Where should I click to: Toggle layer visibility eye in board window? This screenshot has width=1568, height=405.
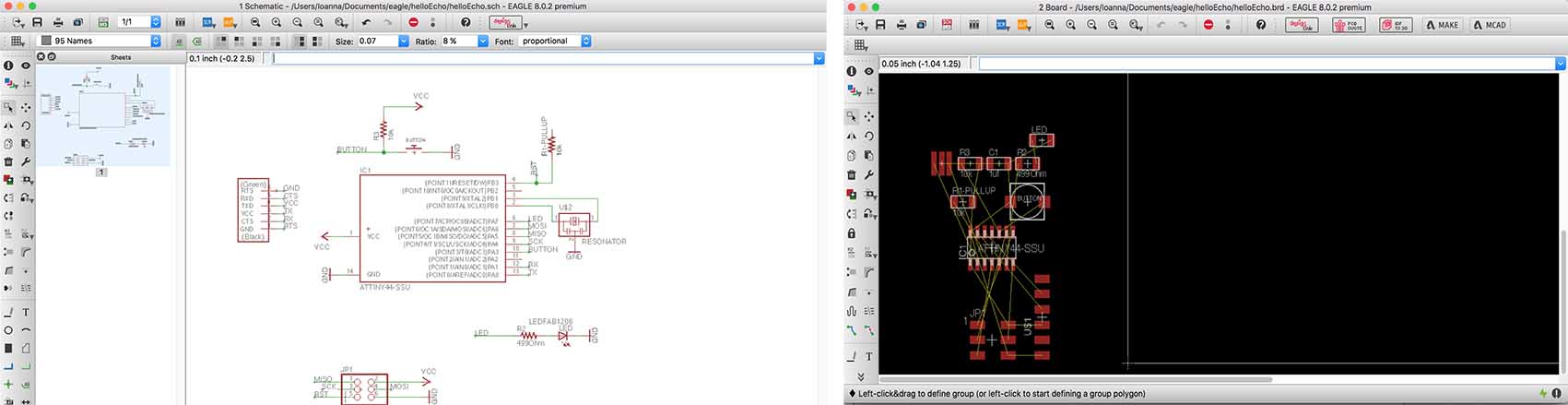(868, 71)
